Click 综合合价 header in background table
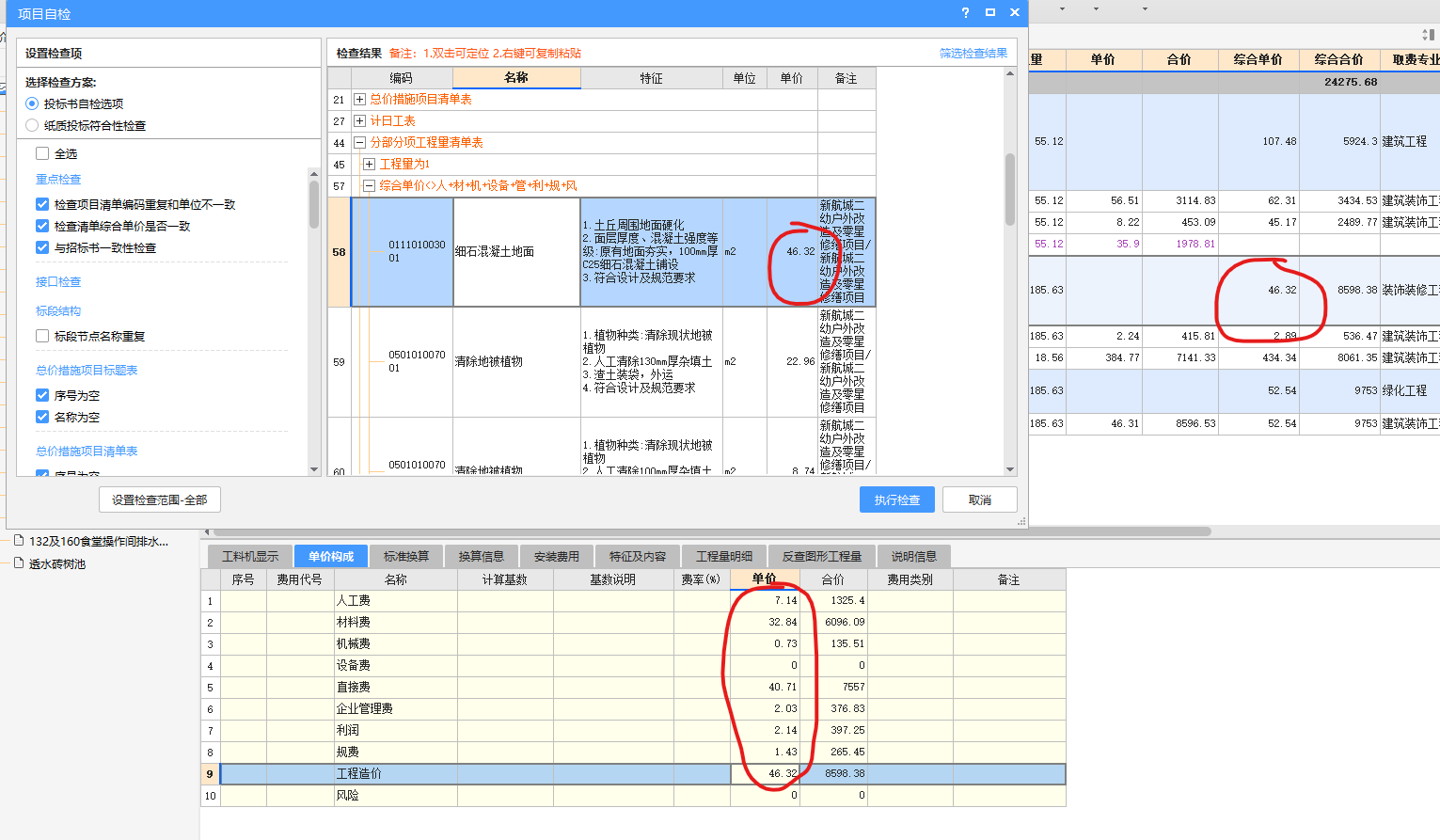Image resolution: width=1440 pixels, height=840 pixels. 1339,59
